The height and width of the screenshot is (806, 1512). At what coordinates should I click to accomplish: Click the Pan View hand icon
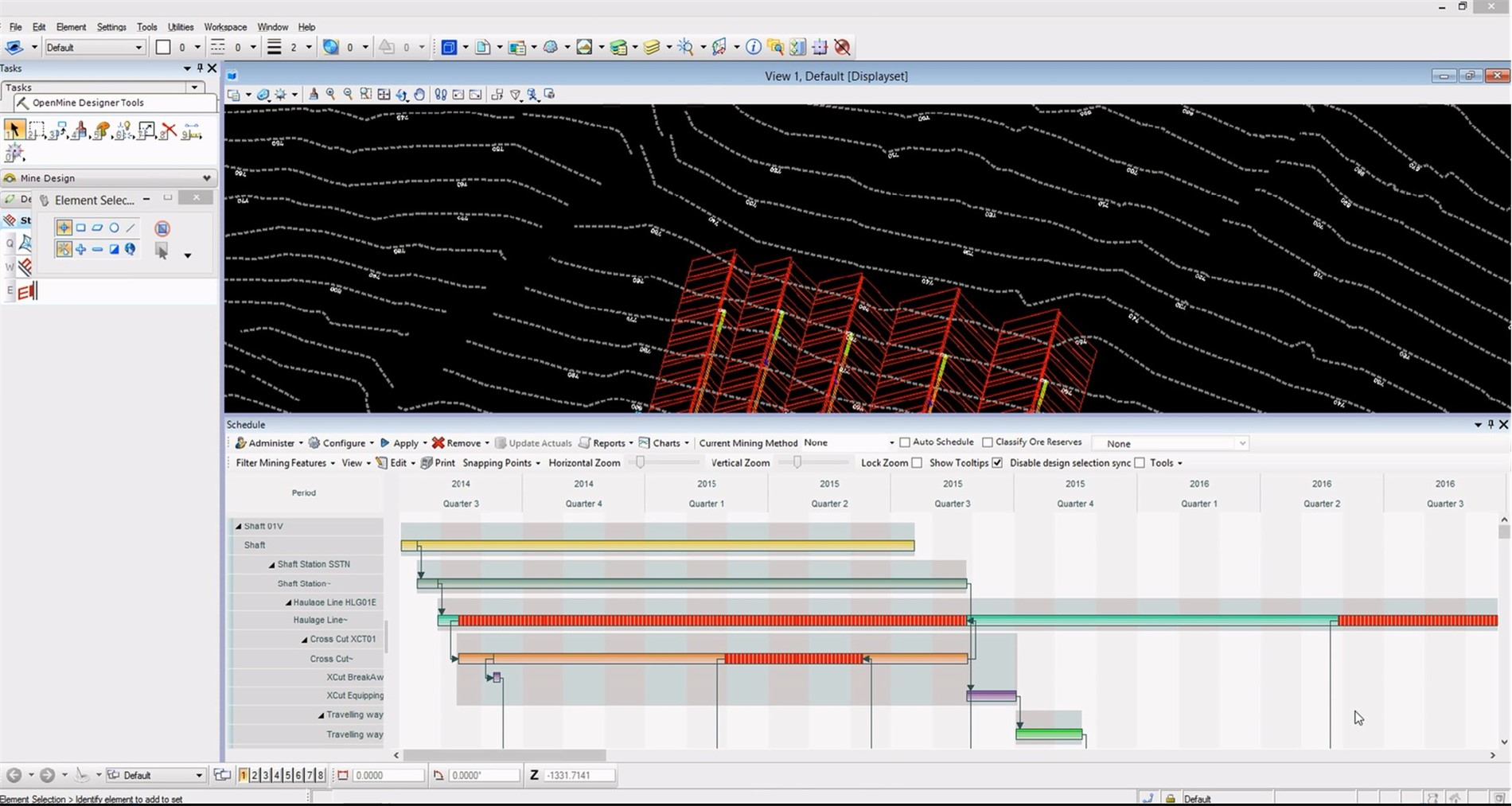pos(419,94)
